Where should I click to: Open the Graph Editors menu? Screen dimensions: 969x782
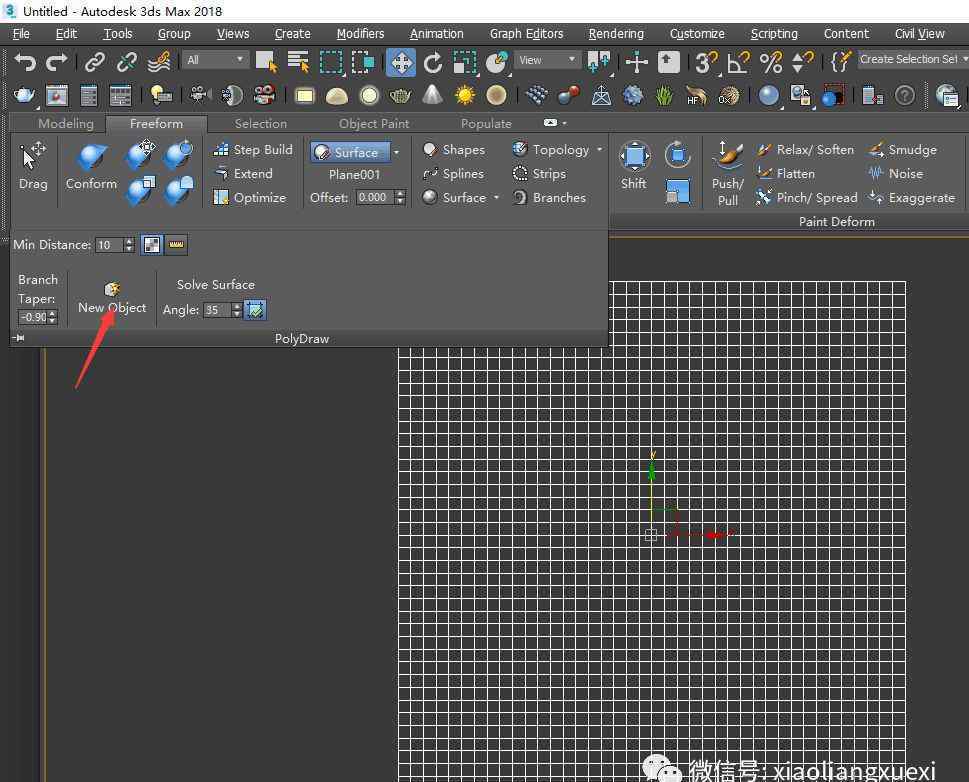(527, 33)
